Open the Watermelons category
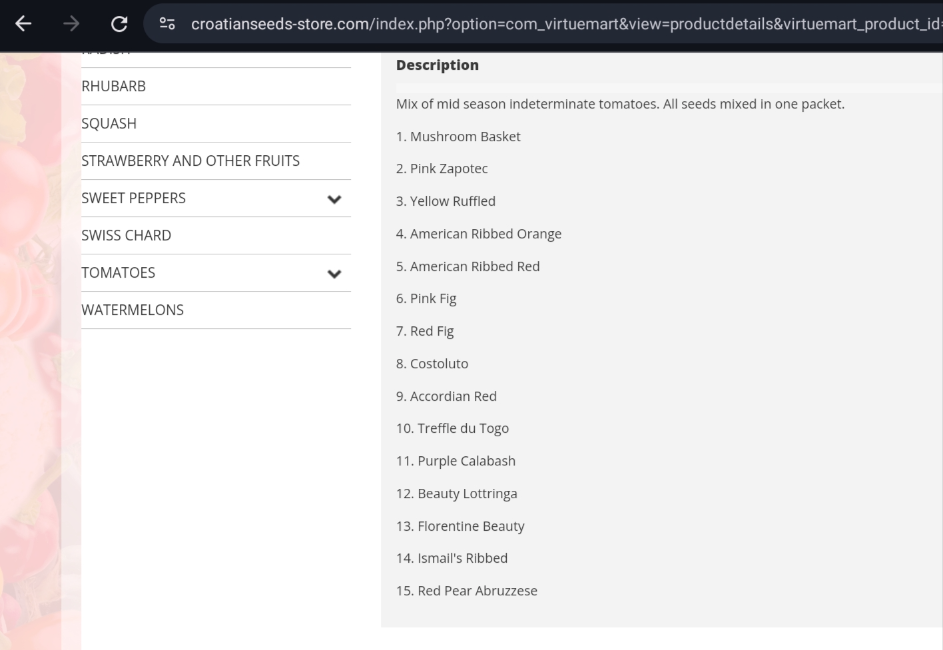Viewport: 943px width, 650px height. [x=132, y=310]
